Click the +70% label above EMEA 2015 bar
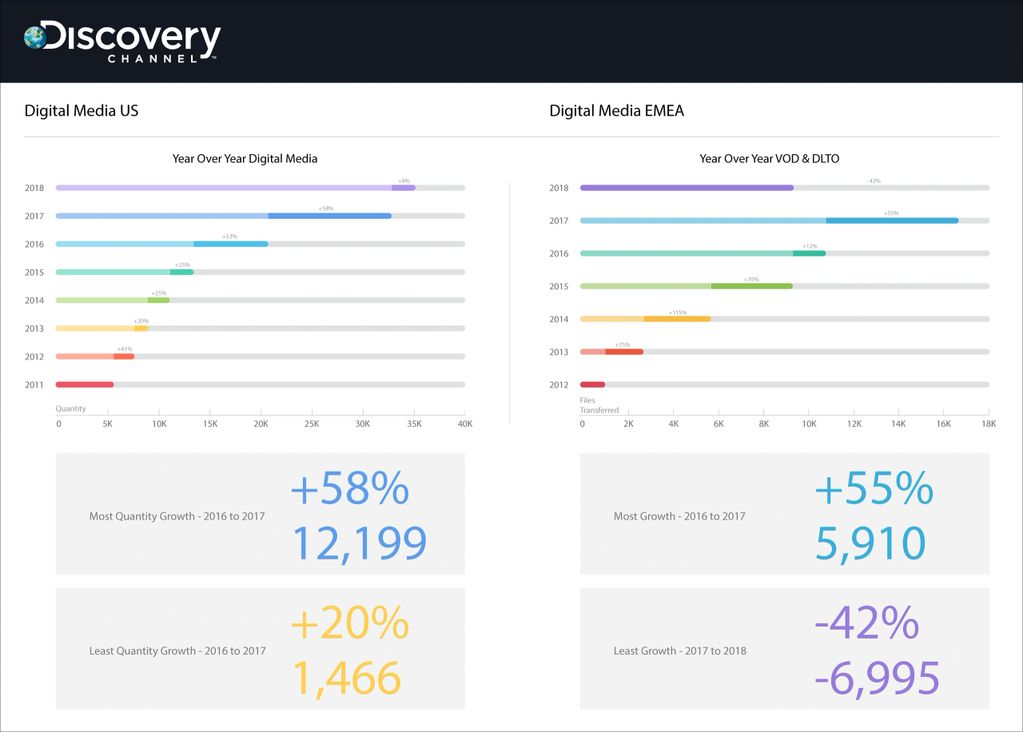1023x732 pixels. pyautogui.click(x=752, y=279)
